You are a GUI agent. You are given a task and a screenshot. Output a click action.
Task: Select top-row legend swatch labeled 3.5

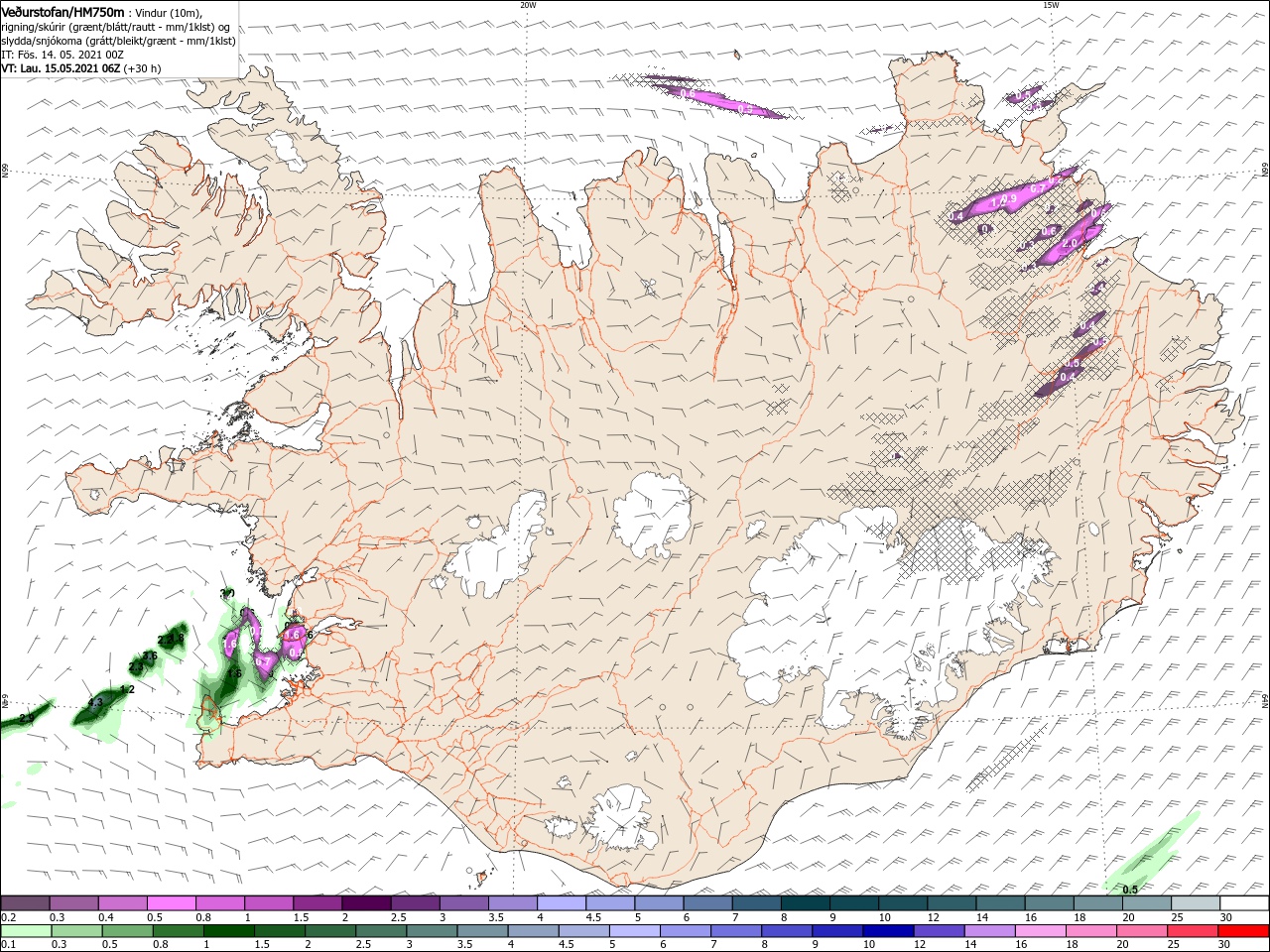click(x=513, y=903)
